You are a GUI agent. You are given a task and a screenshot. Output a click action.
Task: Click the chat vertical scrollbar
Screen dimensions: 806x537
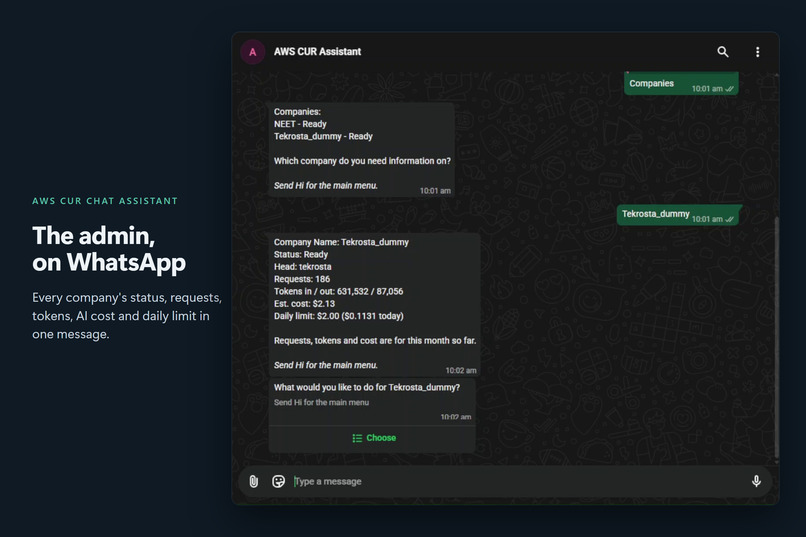tap(776, 337)
